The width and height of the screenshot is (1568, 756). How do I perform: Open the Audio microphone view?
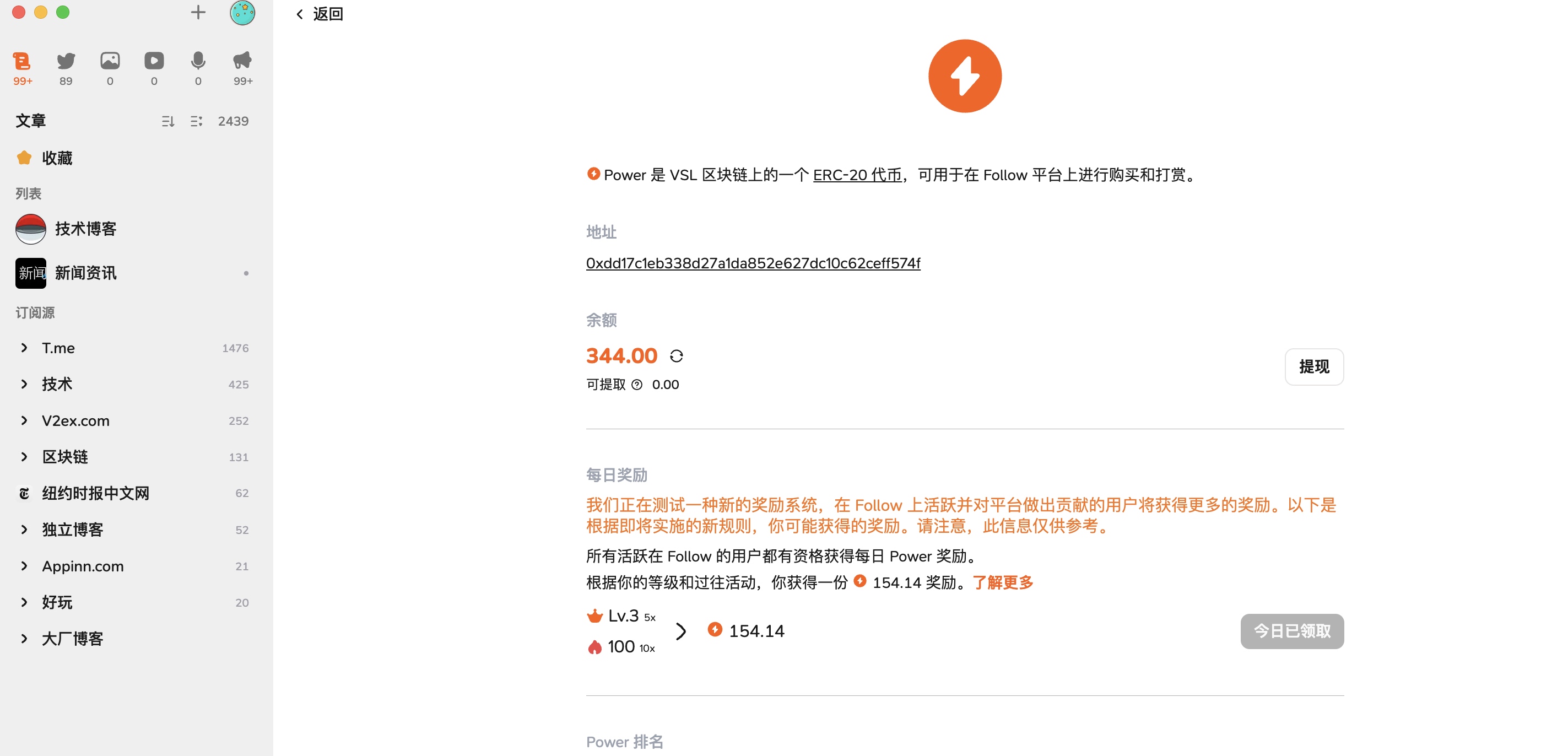click(x=198, y=61)
